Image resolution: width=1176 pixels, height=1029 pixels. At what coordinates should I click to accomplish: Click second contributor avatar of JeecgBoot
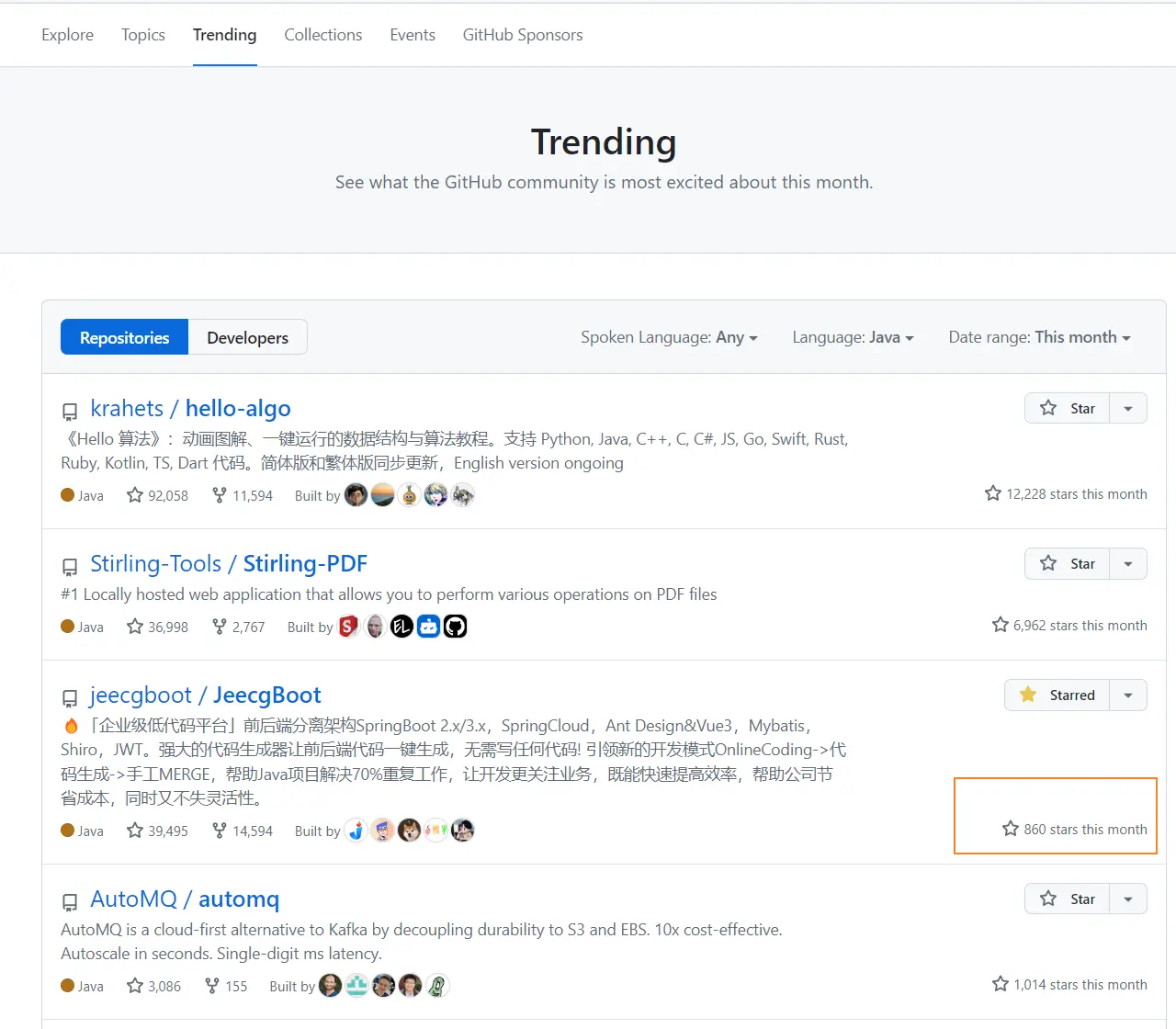click(383, 831)
